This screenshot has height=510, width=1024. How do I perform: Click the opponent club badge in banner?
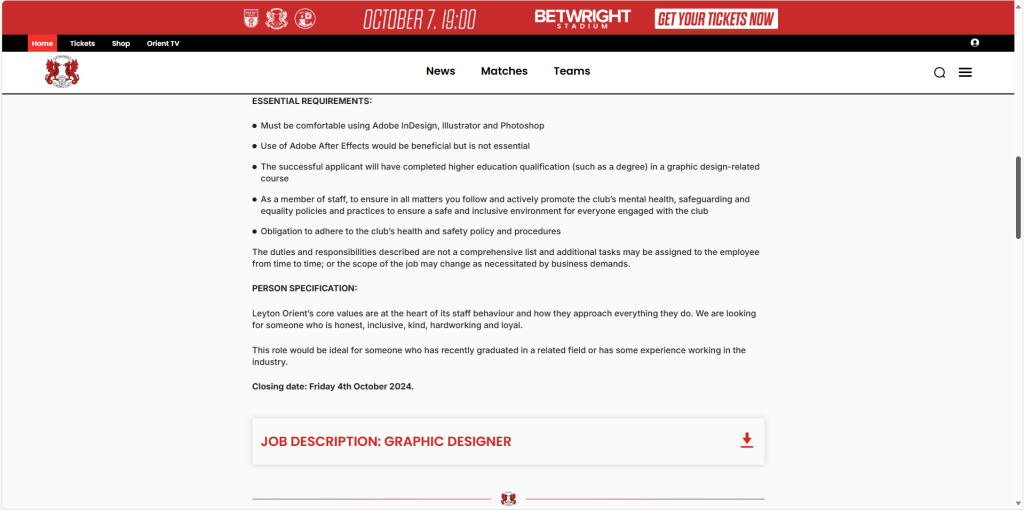pyautogui.click(x=305, y=19)
